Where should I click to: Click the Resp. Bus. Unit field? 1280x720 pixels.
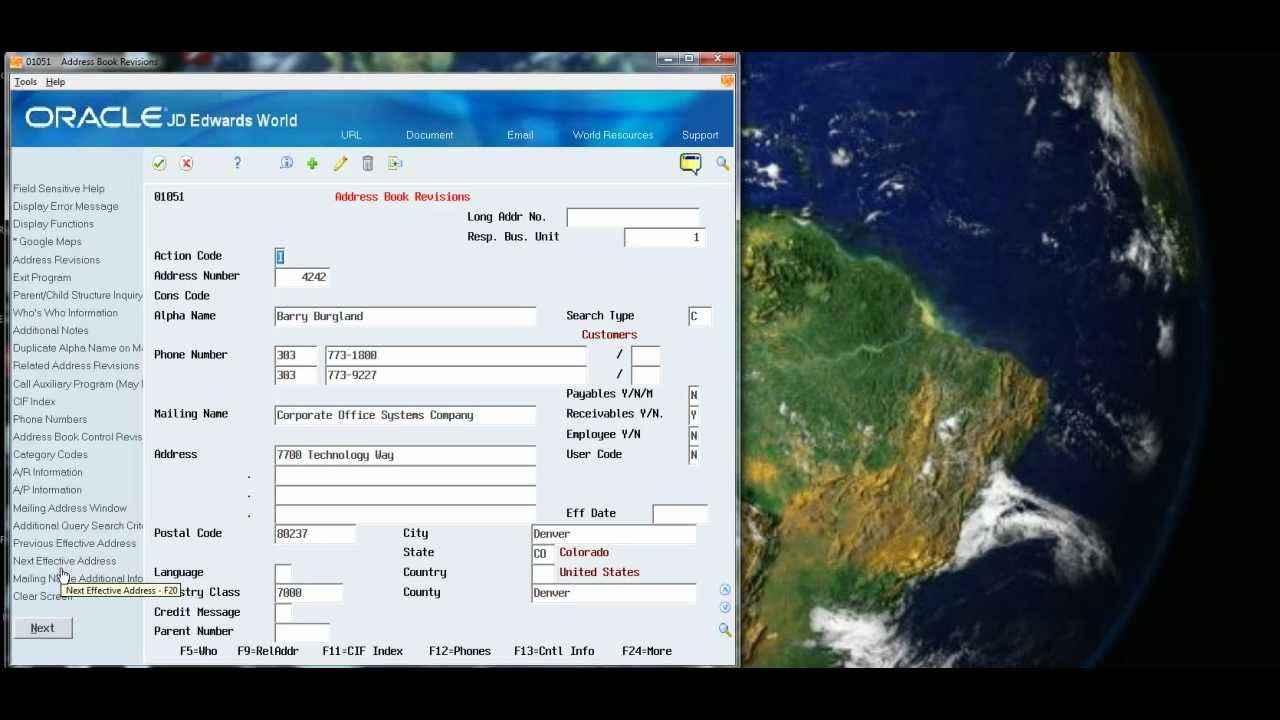pyautogui.click(x=664, y=238)
